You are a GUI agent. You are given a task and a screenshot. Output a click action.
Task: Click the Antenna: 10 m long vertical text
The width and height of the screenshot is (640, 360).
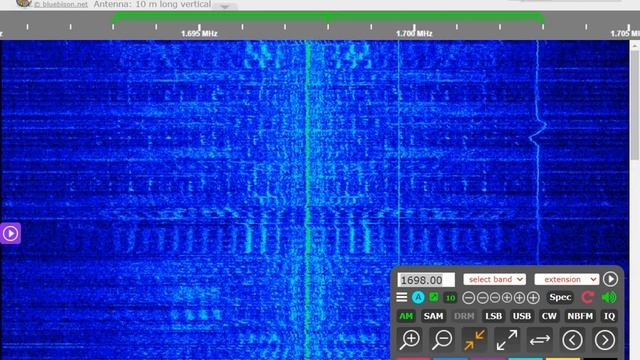(x=152, y=4)
